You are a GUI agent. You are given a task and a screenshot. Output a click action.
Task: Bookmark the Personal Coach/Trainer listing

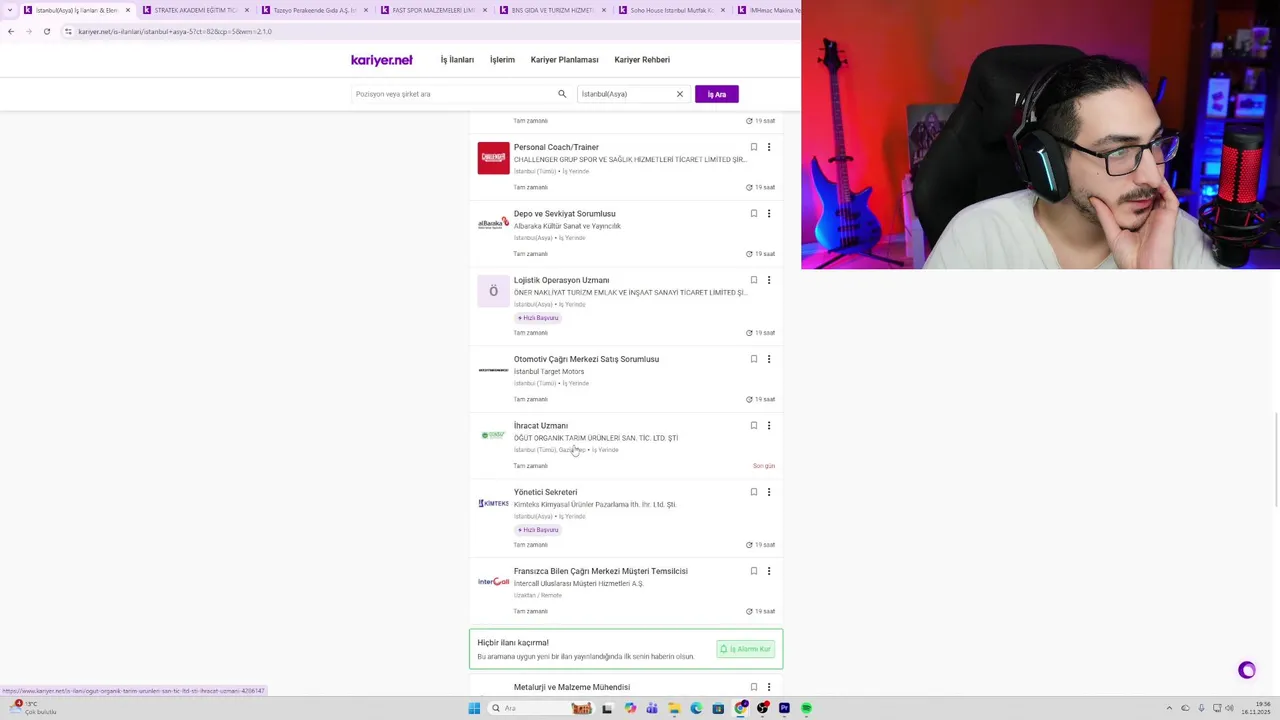[x=754, y=147]
